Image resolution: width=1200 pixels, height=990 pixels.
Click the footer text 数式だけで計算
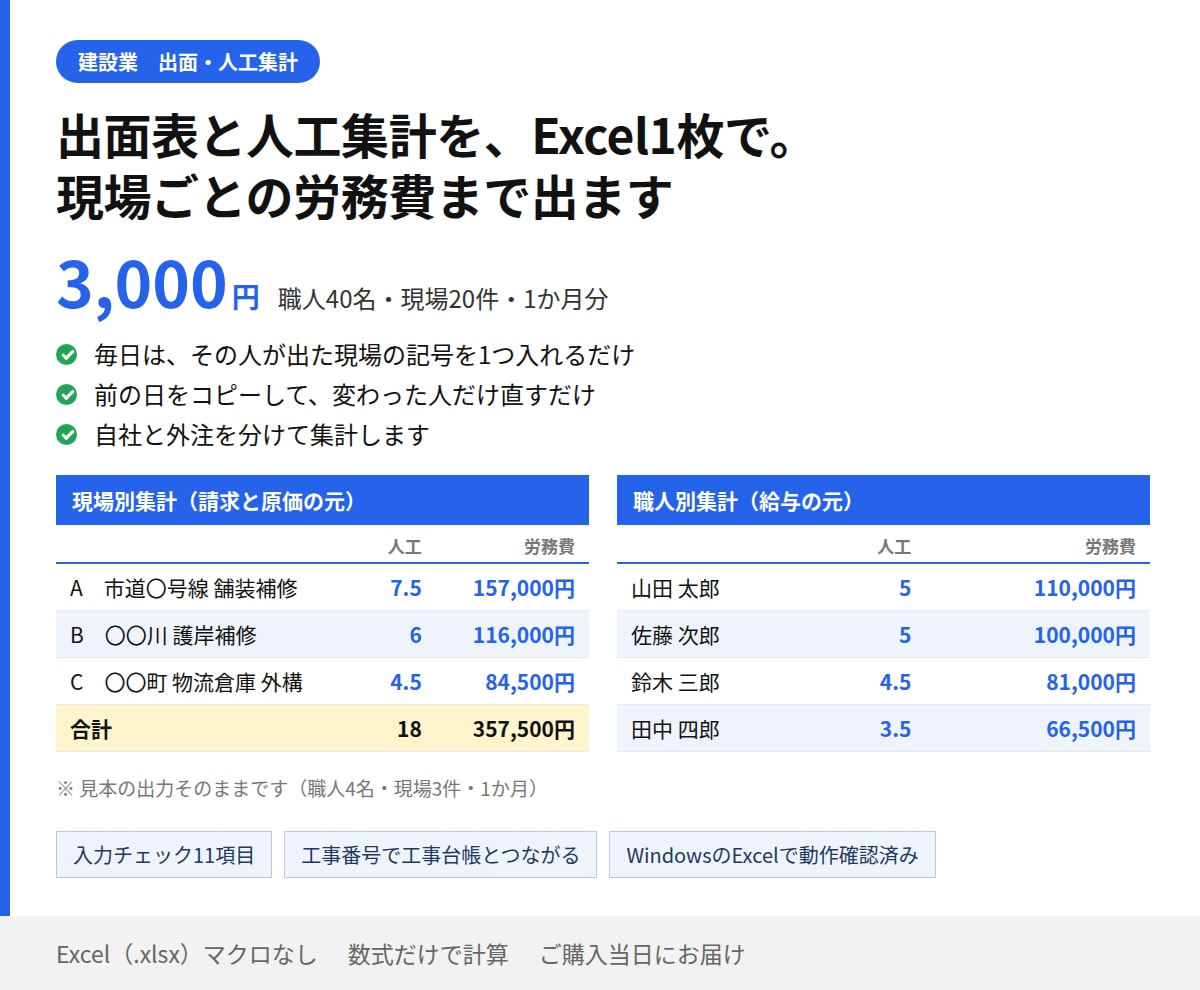(428, 954)
